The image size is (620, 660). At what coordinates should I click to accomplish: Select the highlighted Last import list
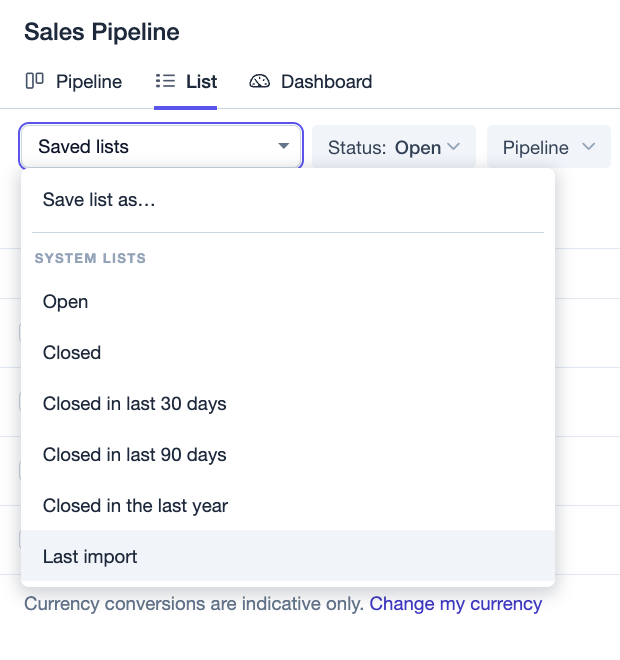click(x=288, y=556)
